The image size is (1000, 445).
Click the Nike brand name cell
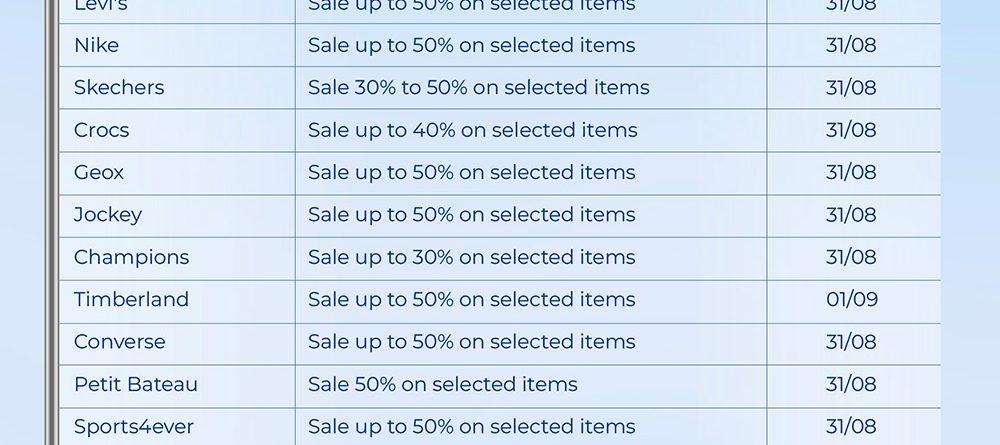96,45
